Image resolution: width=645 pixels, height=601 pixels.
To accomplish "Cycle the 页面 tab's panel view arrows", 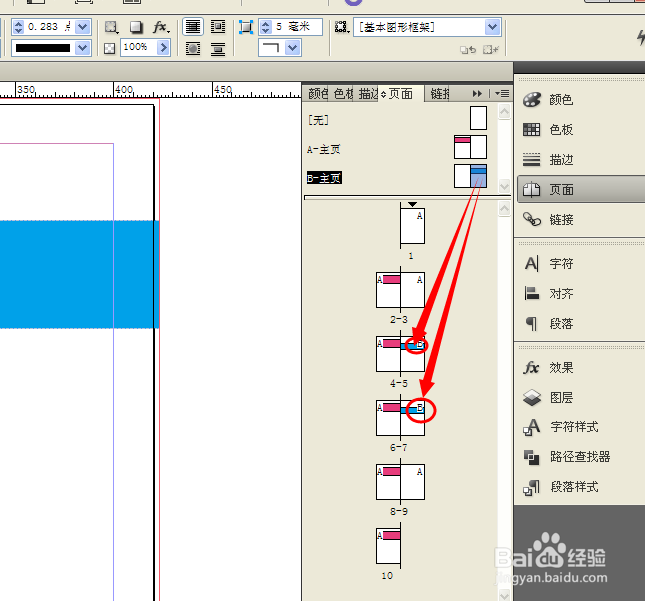I will pyautogui.click(x=383, y=94).
